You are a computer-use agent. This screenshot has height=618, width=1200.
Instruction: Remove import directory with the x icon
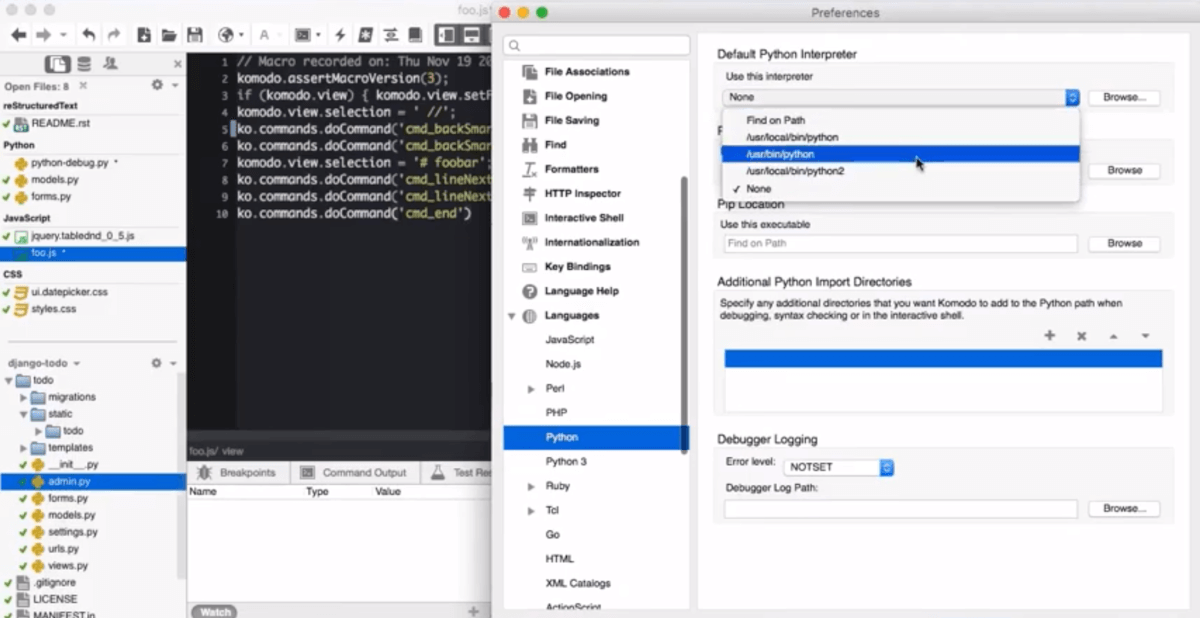point(1081,336)
